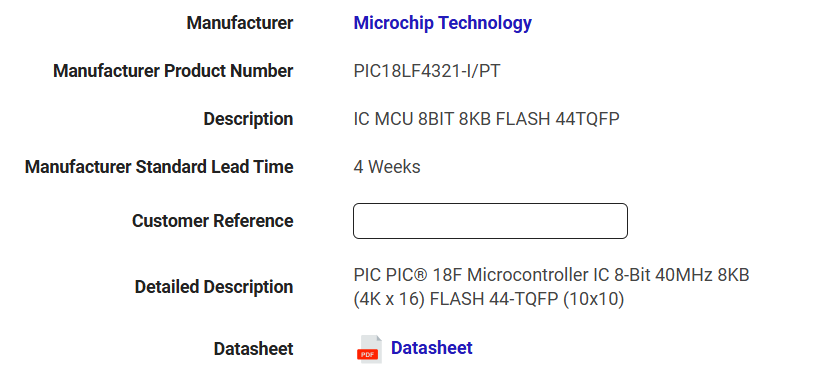Focus the Customer Reference input field
Screen dimensions: 822x375
tap(490, 221)
